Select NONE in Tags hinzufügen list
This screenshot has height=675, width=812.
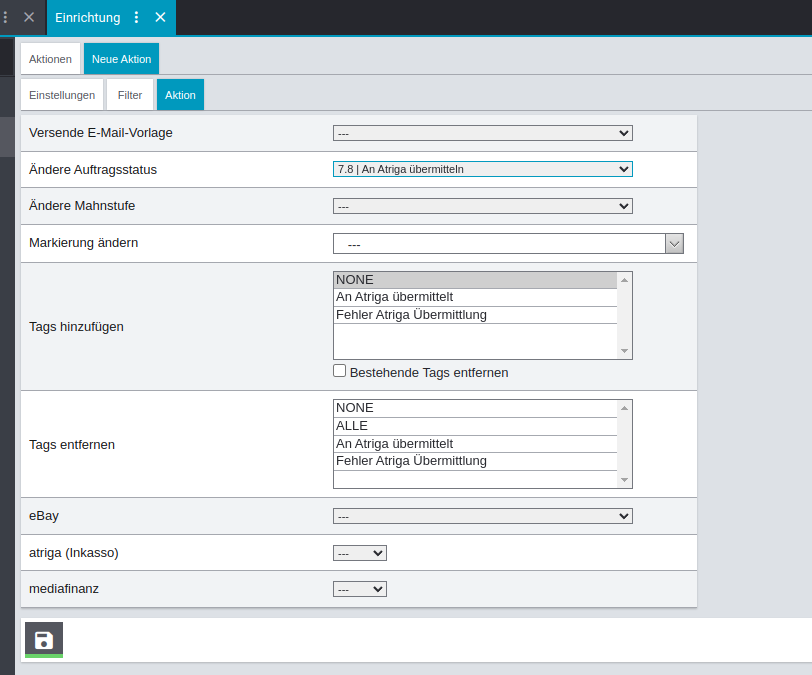coord(475,280)
